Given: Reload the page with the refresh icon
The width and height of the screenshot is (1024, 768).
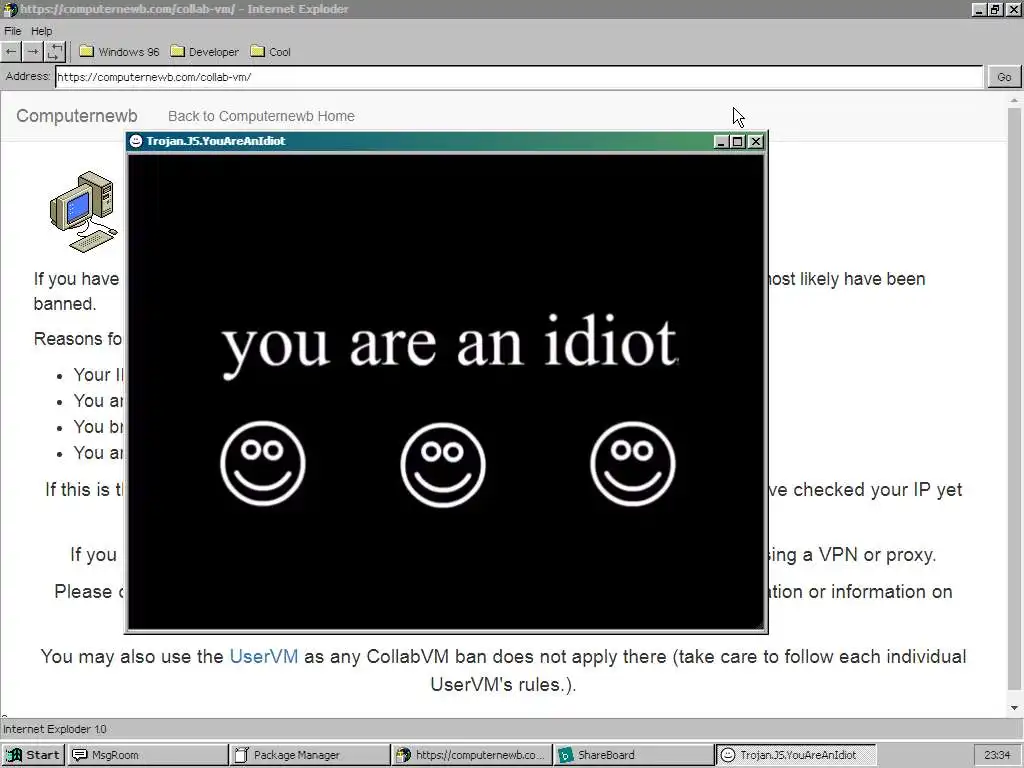Looking at the screenshot, I should (56, 52).
